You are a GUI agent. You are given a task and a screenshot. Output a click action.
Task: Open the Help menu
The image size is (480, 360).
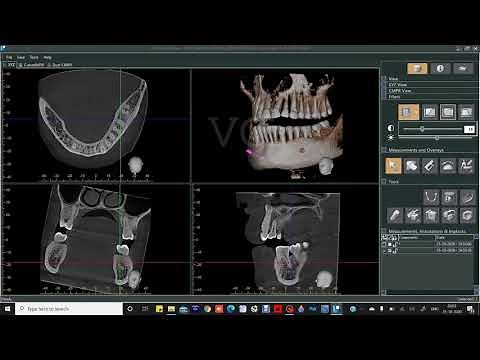[47, 57]
